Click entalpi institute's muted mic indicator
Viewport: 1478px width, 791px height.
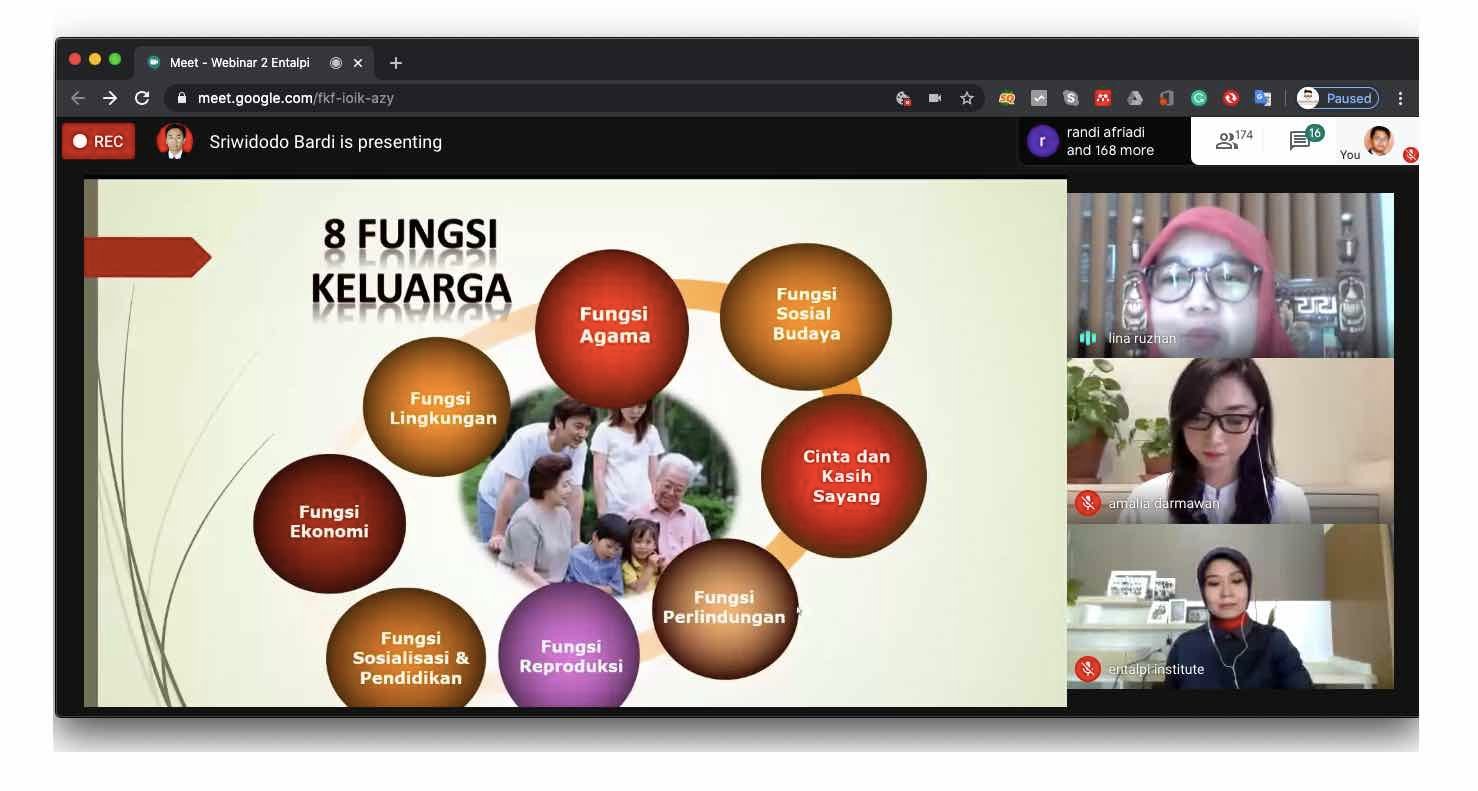pos(1087,669)
